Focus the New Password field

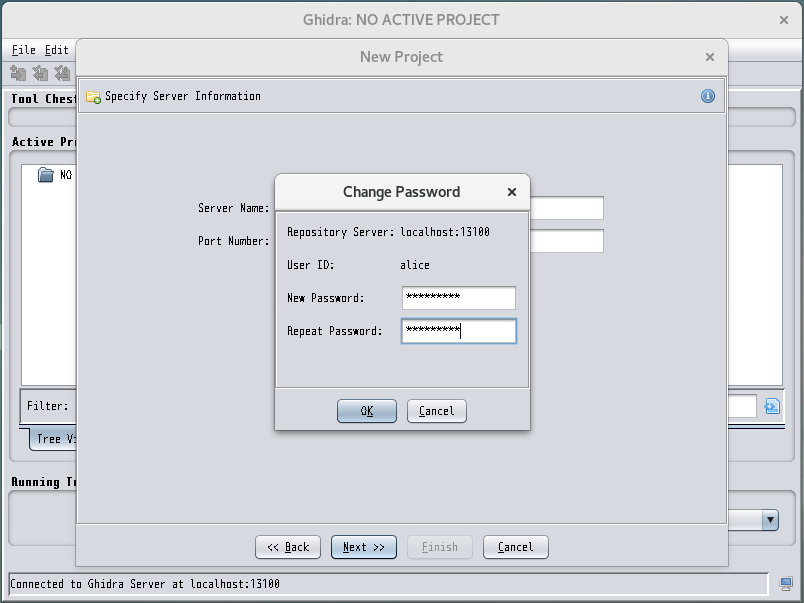[x=459, y=298]
